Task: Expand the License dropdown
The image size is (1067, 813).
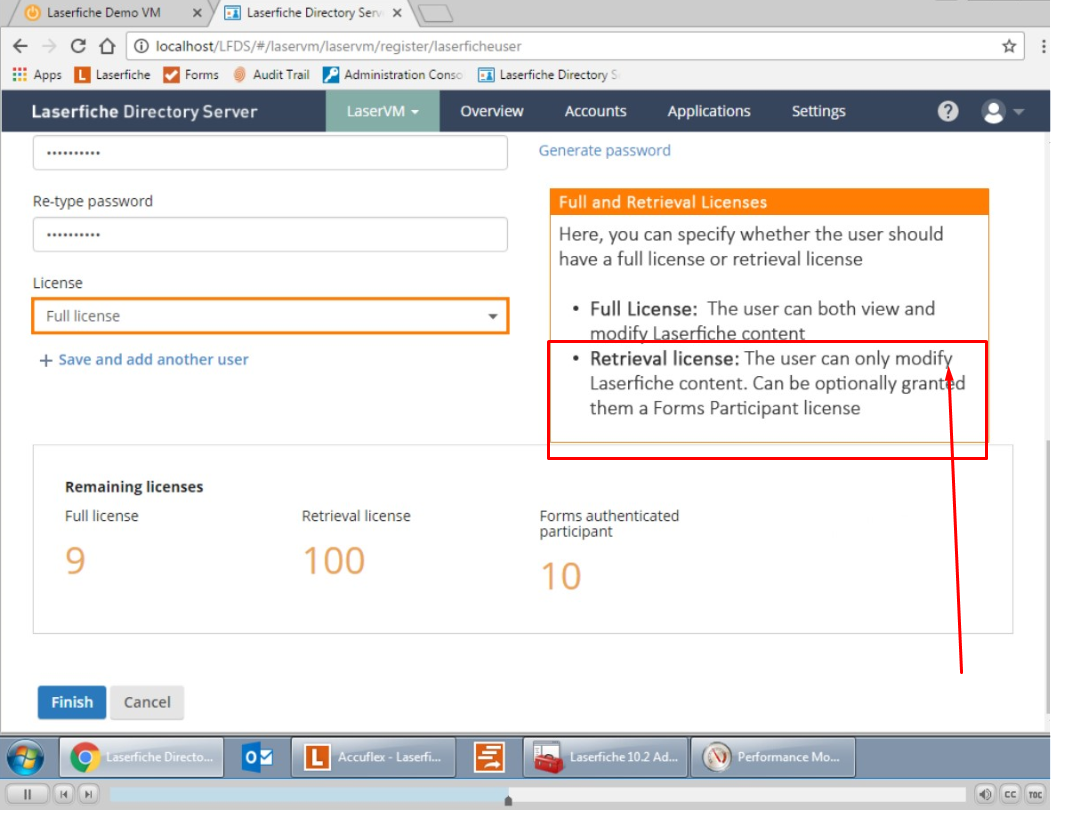Action: 270,316
